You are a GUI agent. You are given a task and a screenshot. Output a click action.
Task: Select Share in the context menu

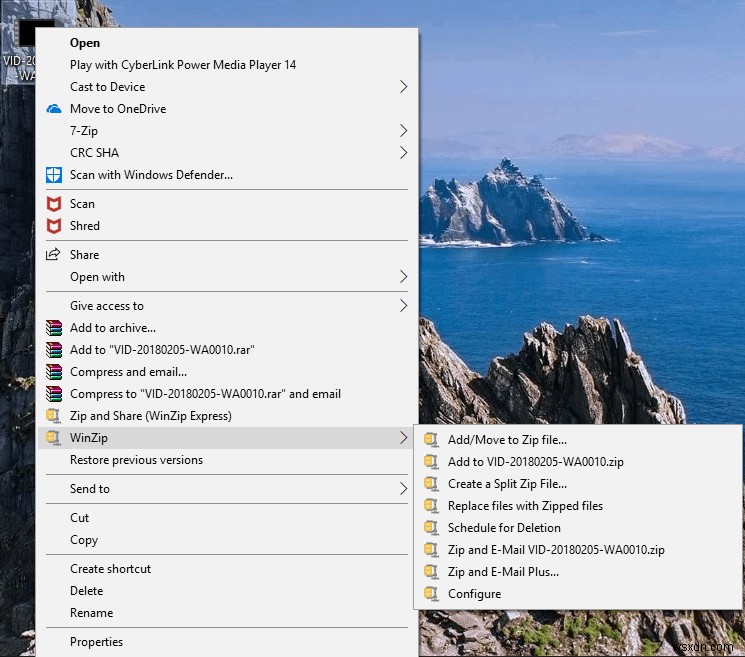point(227,255)
